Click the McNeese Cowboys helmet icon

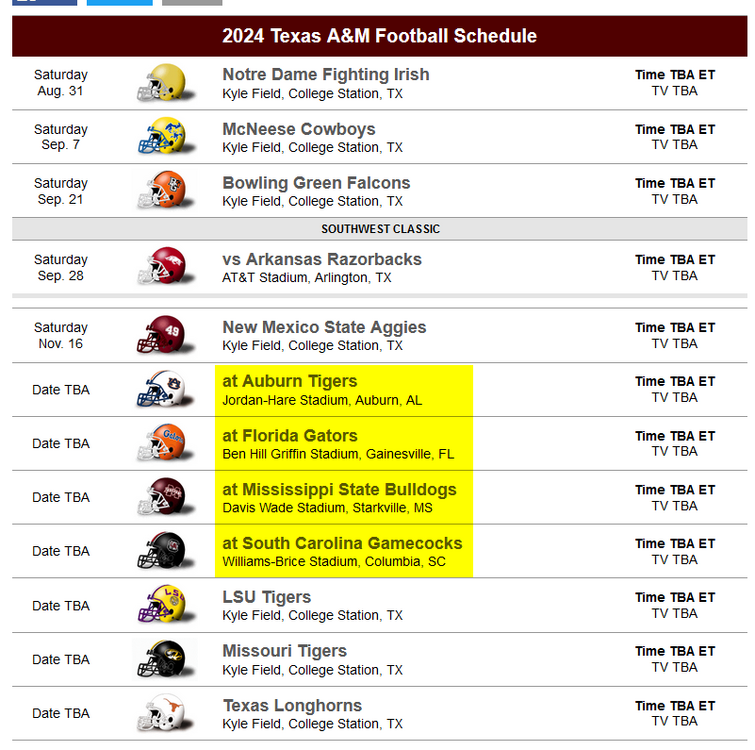[161, 136]
